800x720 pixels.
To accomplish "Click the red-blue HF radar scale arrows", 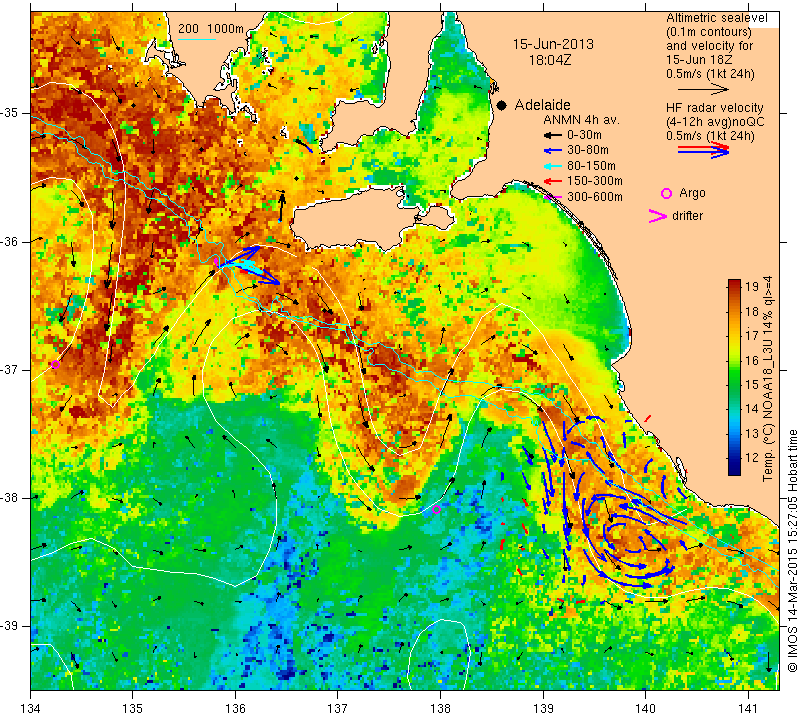I will tap(703, 150).
